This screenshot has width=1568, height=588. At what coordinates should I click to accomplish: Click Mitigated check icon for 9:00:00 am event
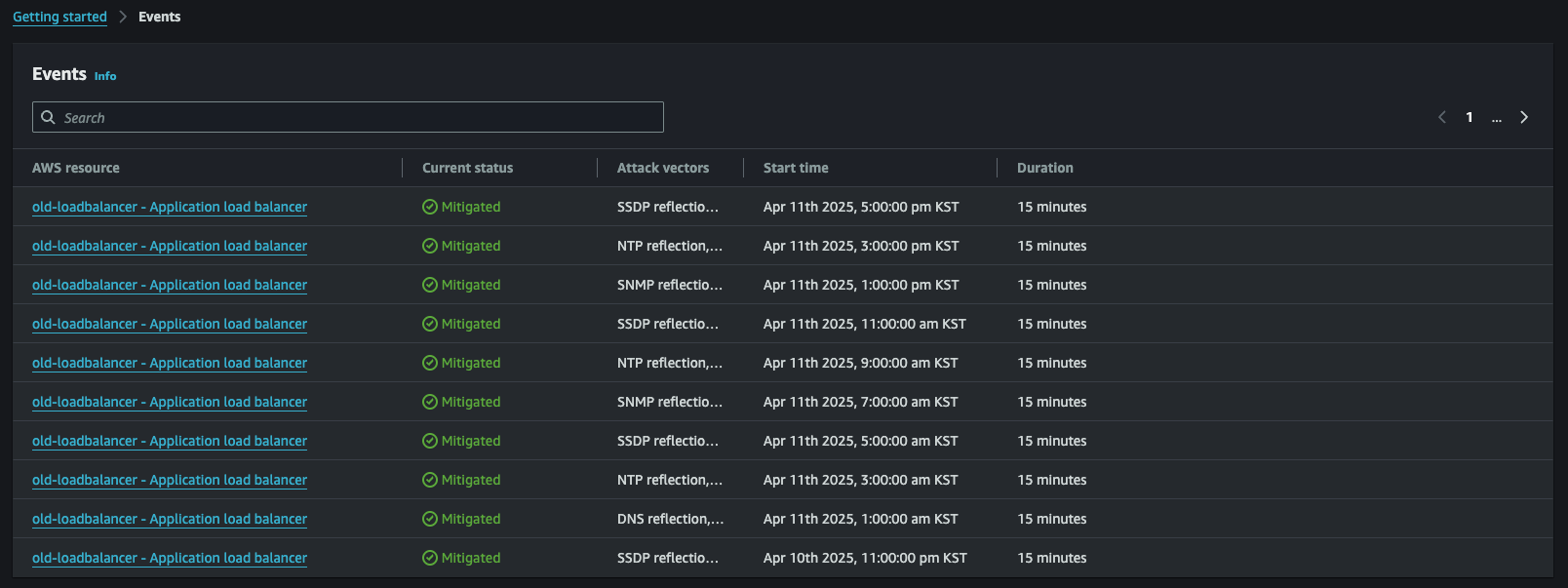click(430, 363)
